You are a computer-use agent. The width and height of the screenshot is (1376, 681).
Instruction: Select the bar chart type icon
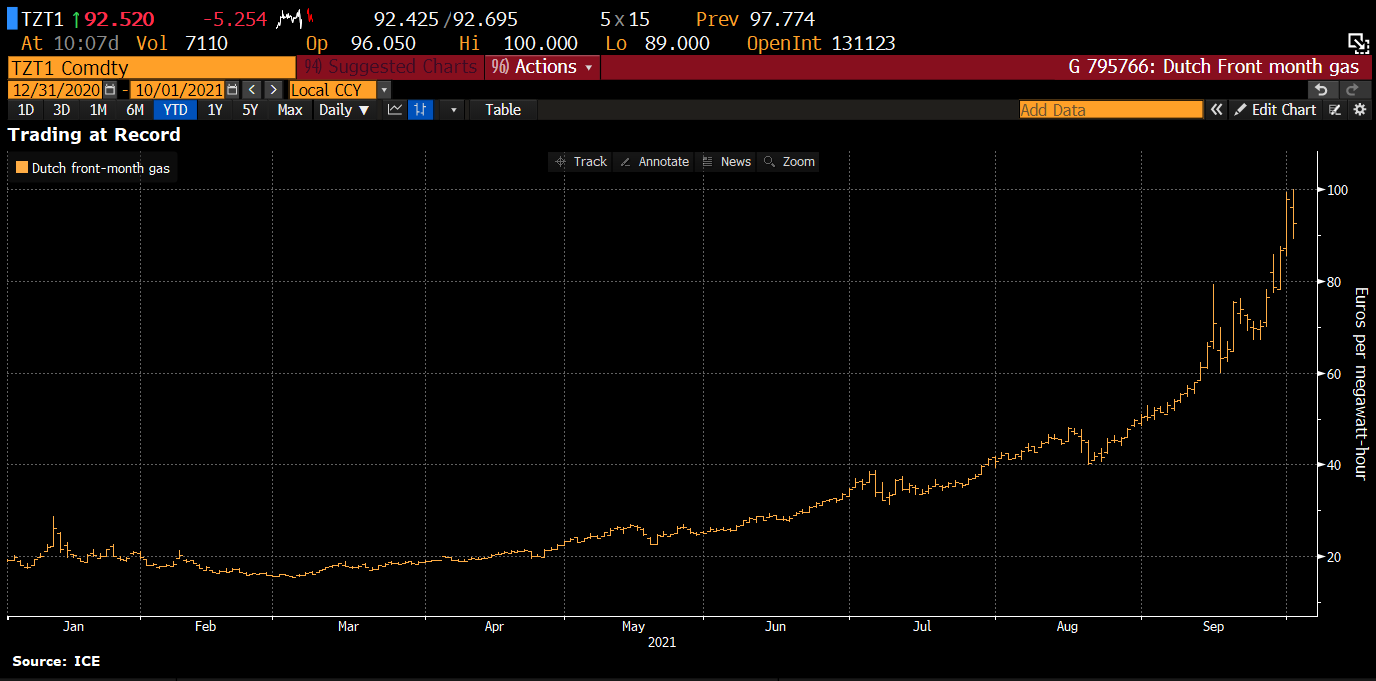(421, 110)
